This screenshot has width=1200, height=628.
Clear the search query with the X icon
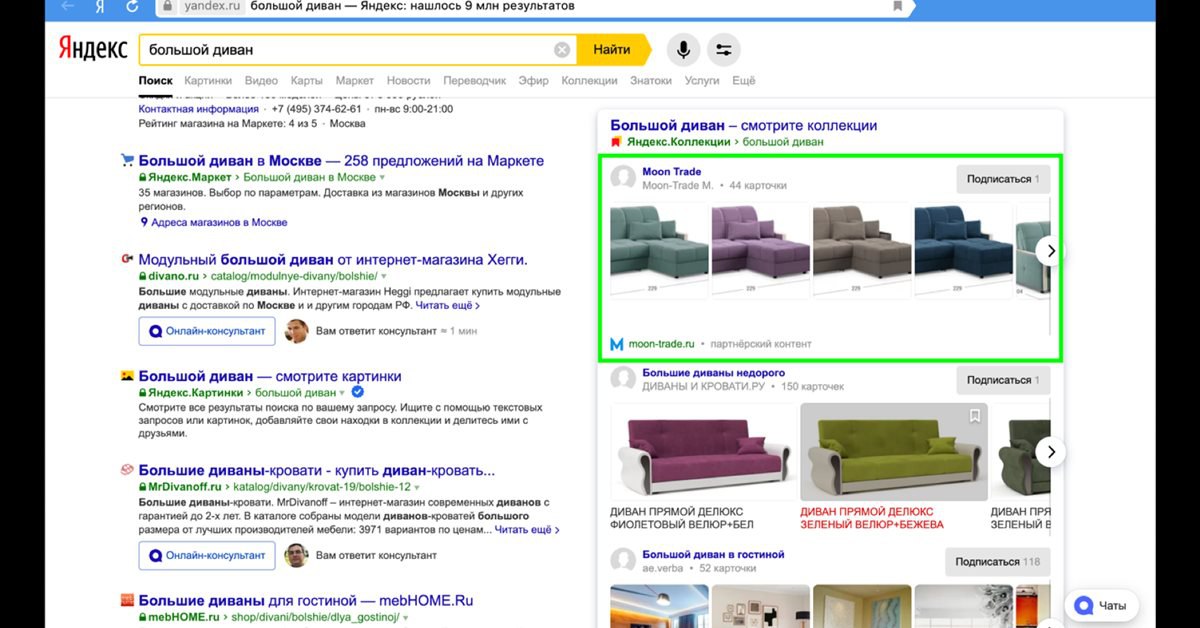tap(562, 50)
